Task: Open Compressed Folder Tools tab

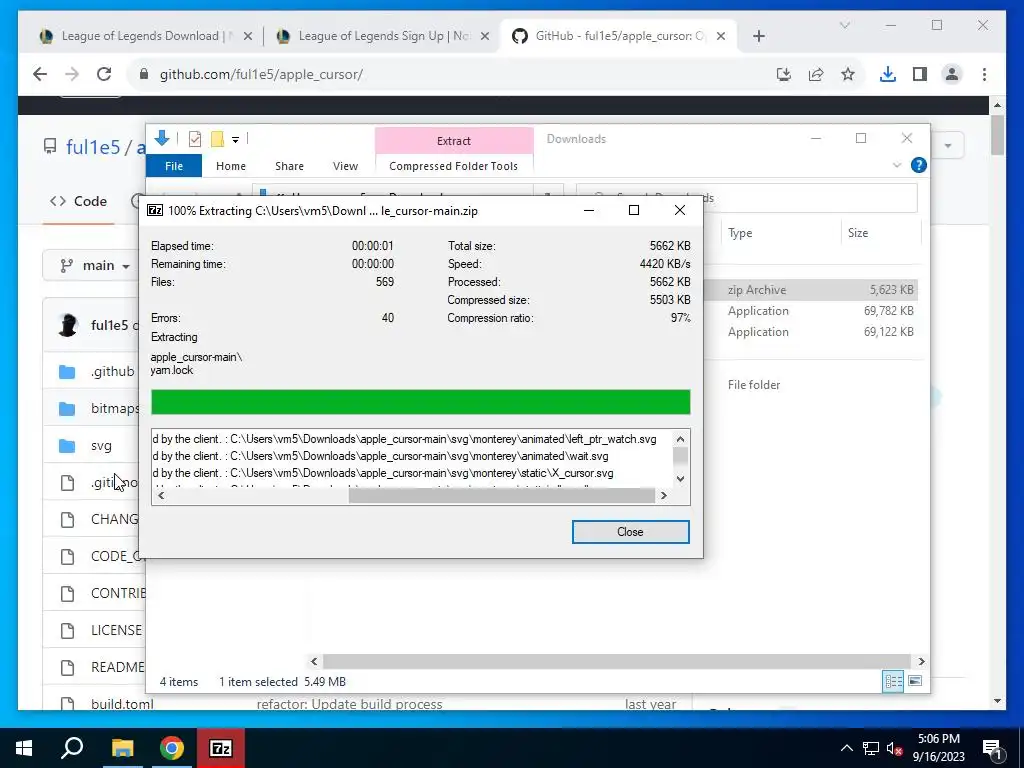Action: tap(453, 166)
